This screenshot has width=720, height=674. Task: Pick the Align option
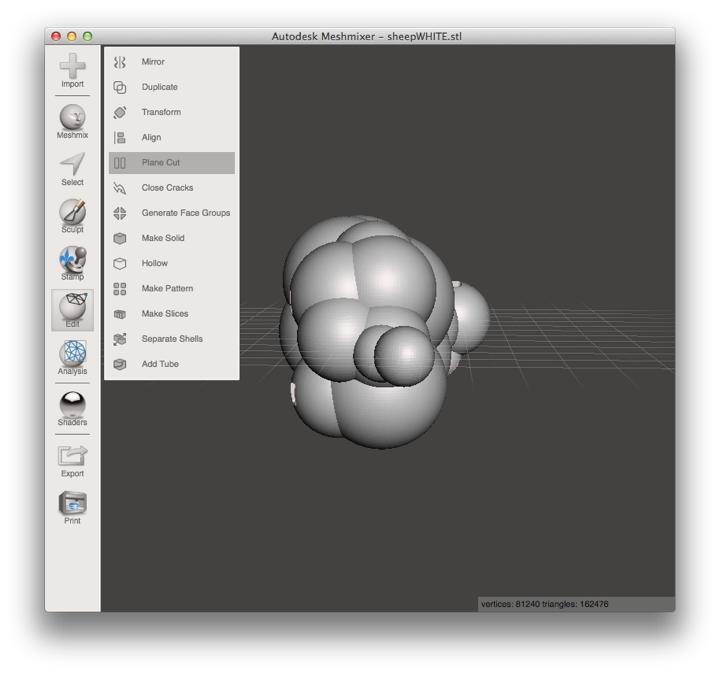[x=151, y=137]
